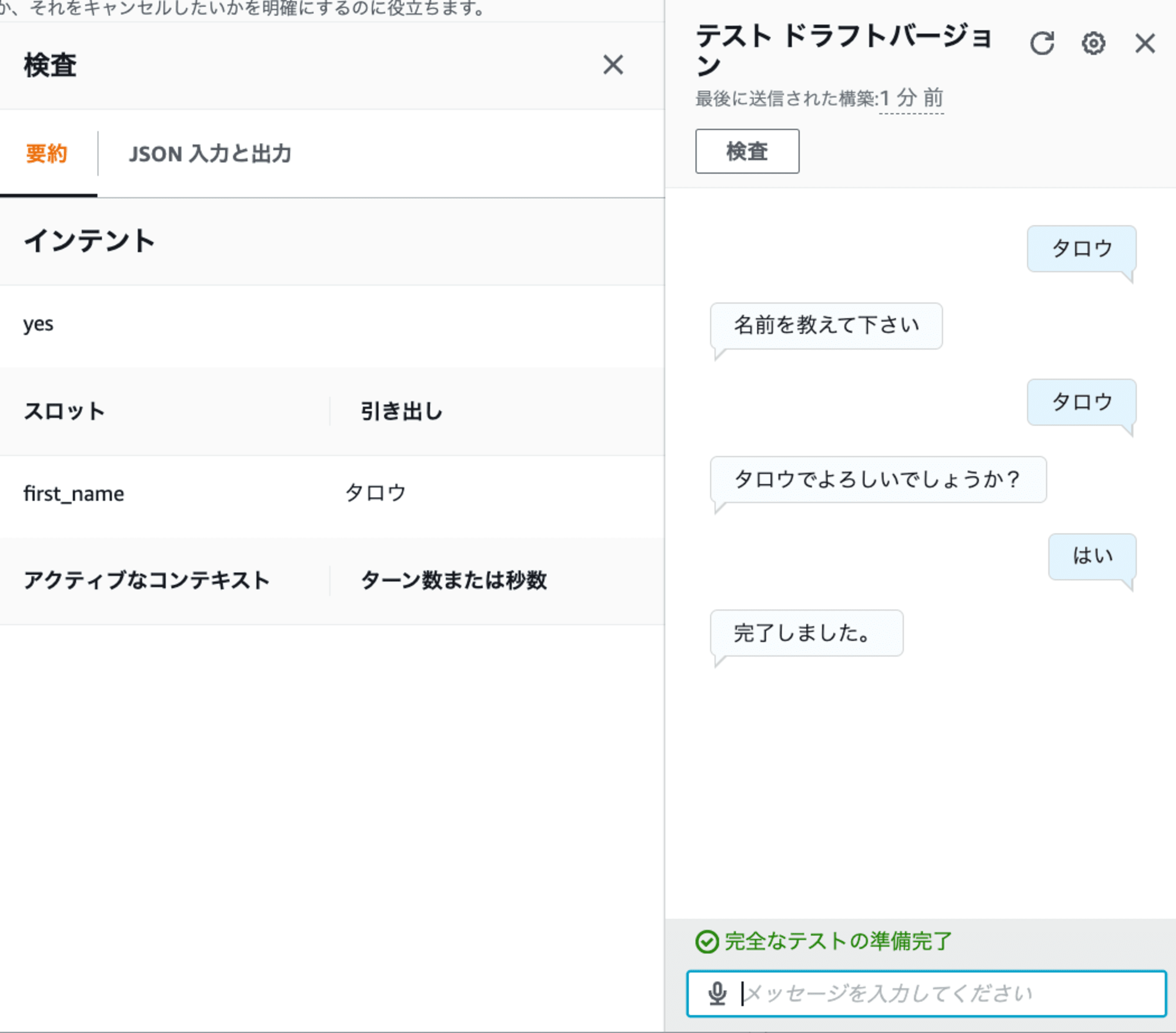Click the 完全なテストの準備完了 status message
Image resolution: width=1176 pixels, height=1033 pixels.
pyautogui.click(x=838, y=941)
